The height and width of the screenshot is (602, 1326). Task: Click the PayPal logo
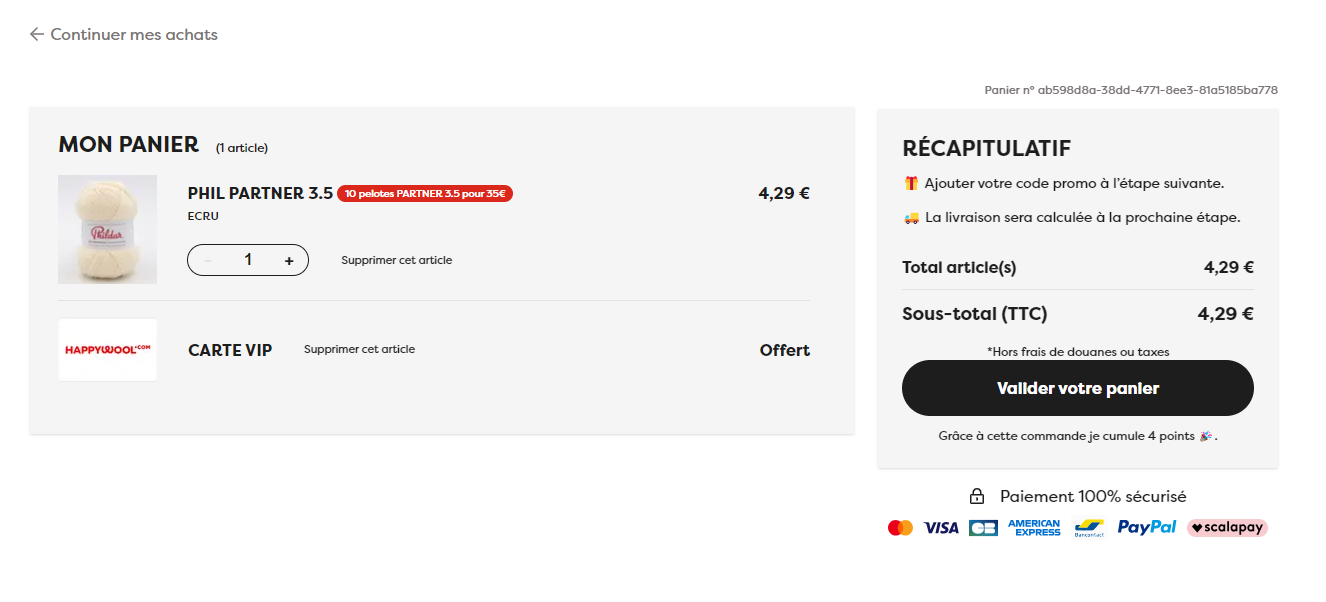[1147, 527]
